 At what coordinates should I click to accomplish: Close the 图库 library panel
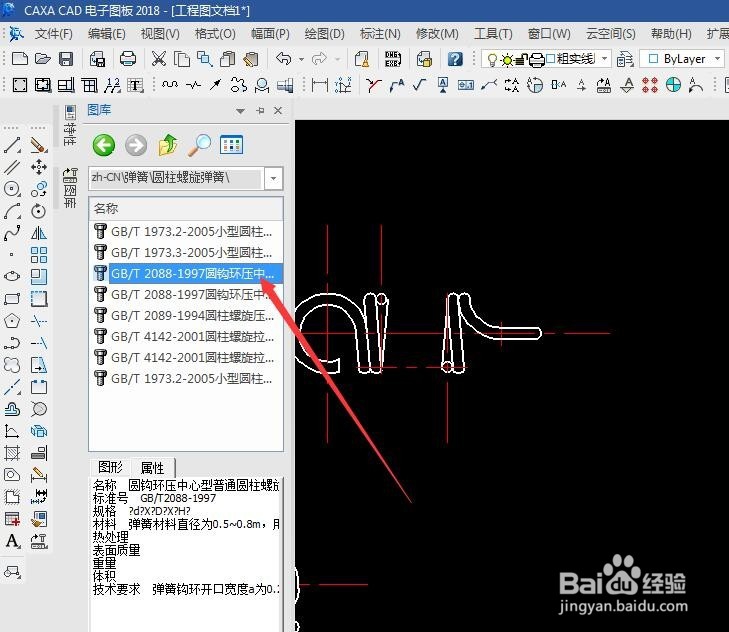click(x=278, y=111)
